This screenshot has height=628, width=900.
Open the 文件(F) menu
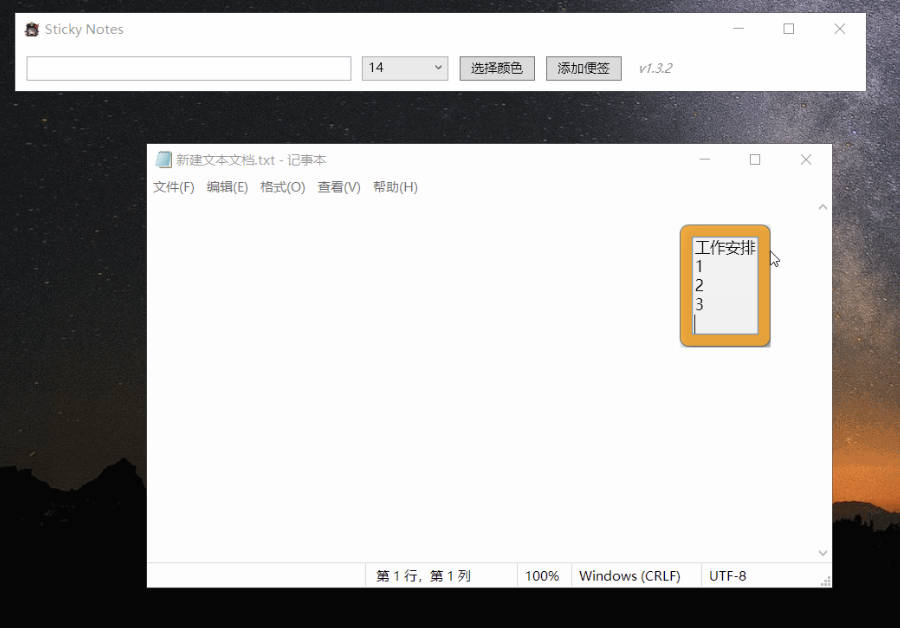tap(173, 186)
